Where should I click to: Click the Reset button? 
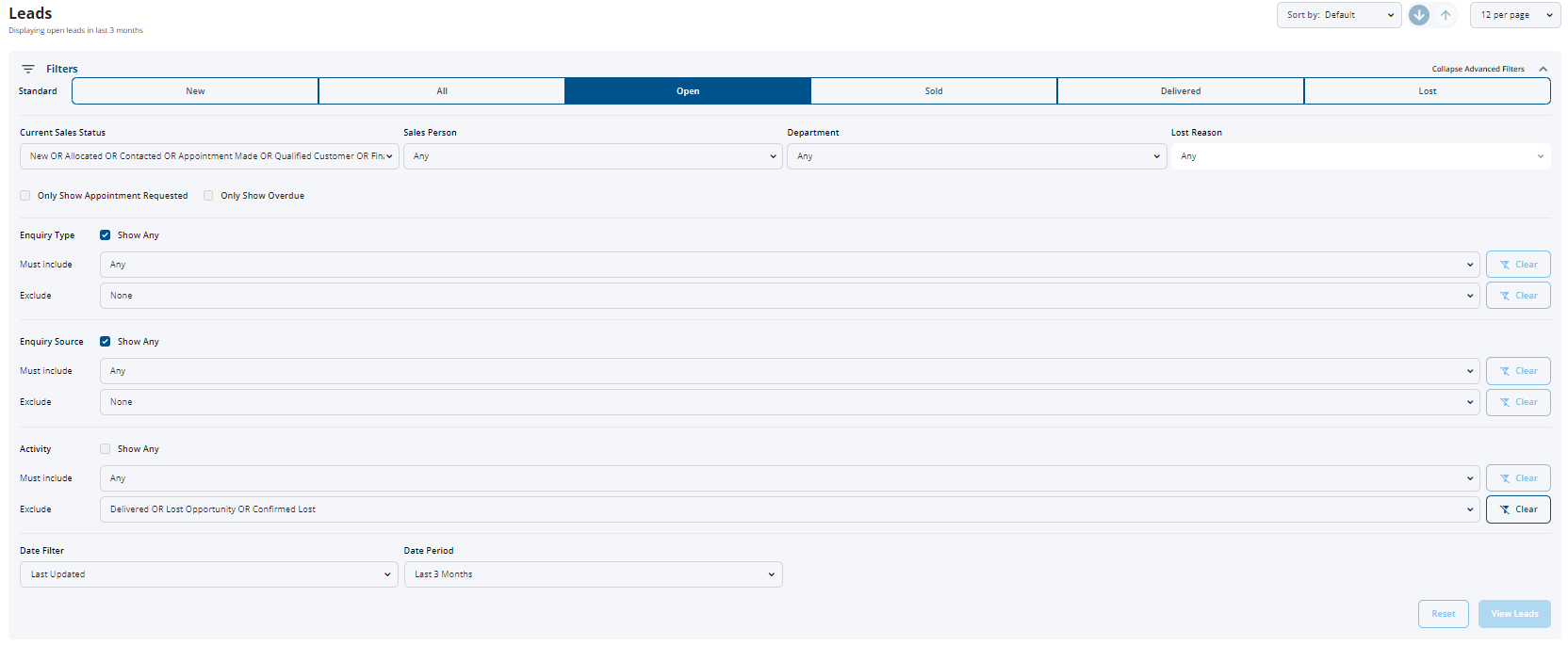(1444, 614)
